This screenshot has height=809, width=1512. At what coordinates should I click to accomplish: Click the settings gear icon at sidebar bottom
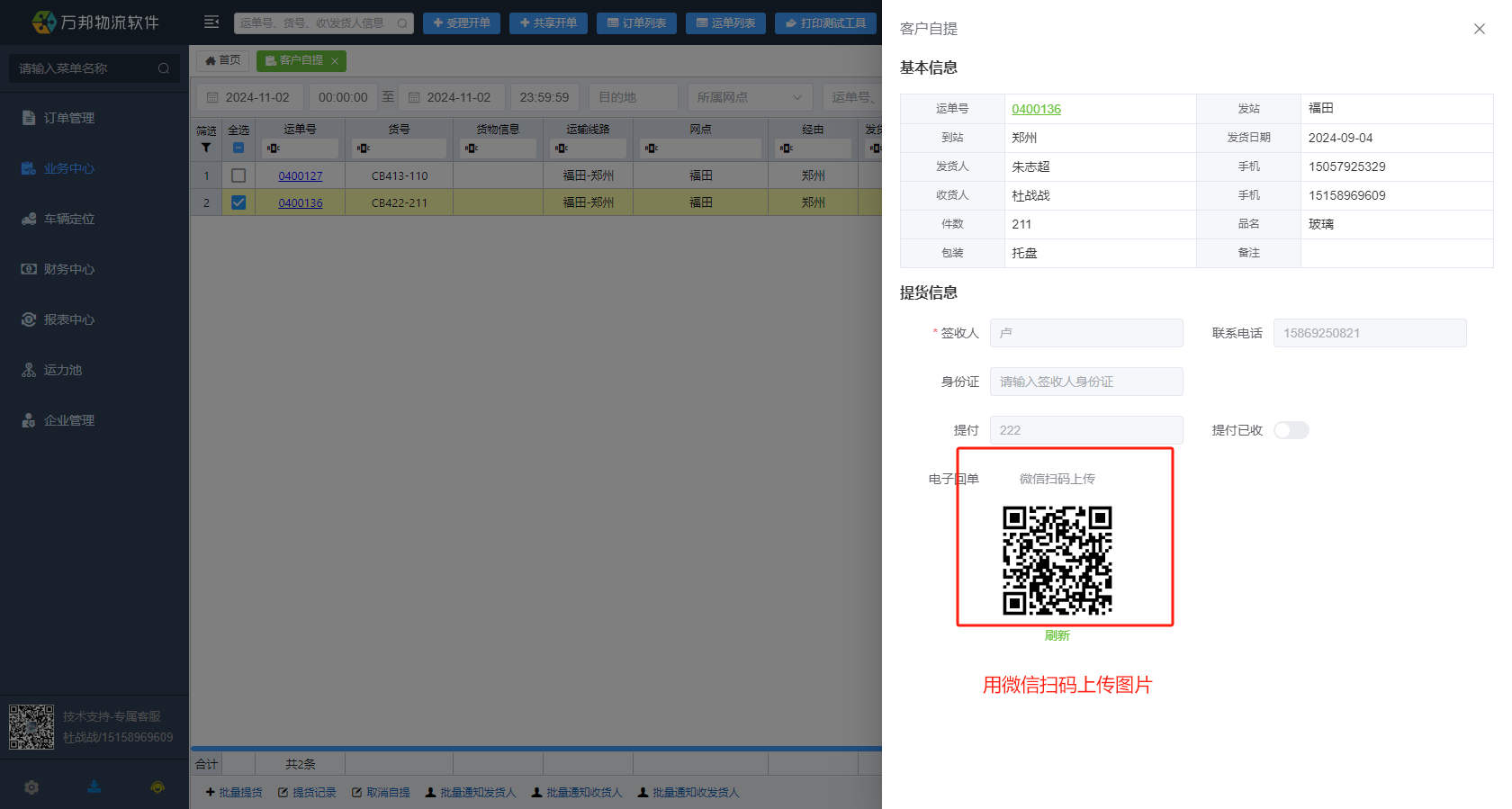click(x=31, y=787)
